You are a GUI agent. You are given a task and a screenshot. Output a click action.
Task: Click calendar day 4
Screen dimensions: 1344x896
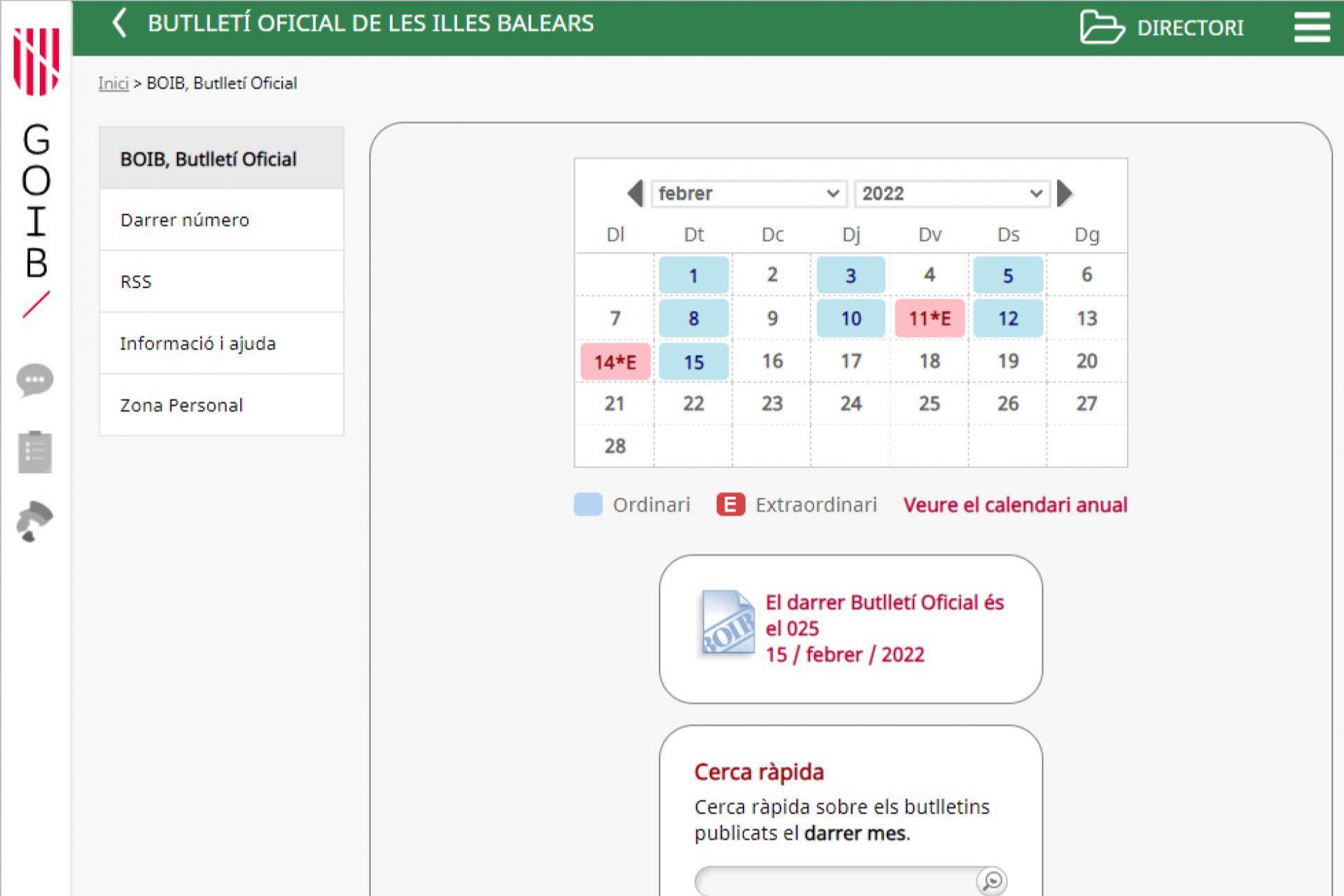coord(930,274)
